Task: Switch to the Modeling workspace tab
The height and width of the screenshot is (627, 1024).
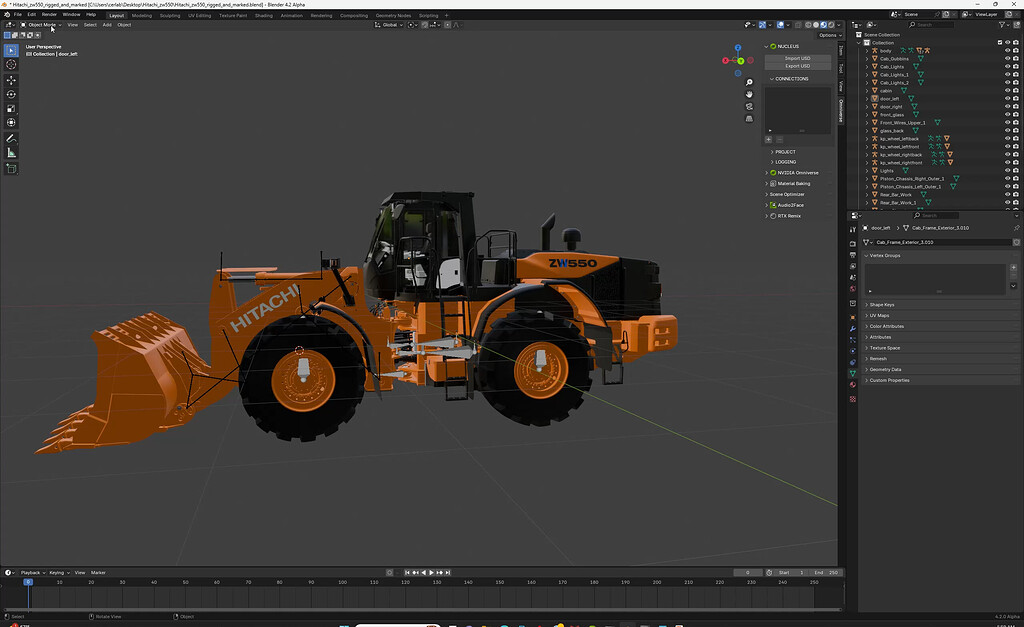Action: tap(140, 15)
